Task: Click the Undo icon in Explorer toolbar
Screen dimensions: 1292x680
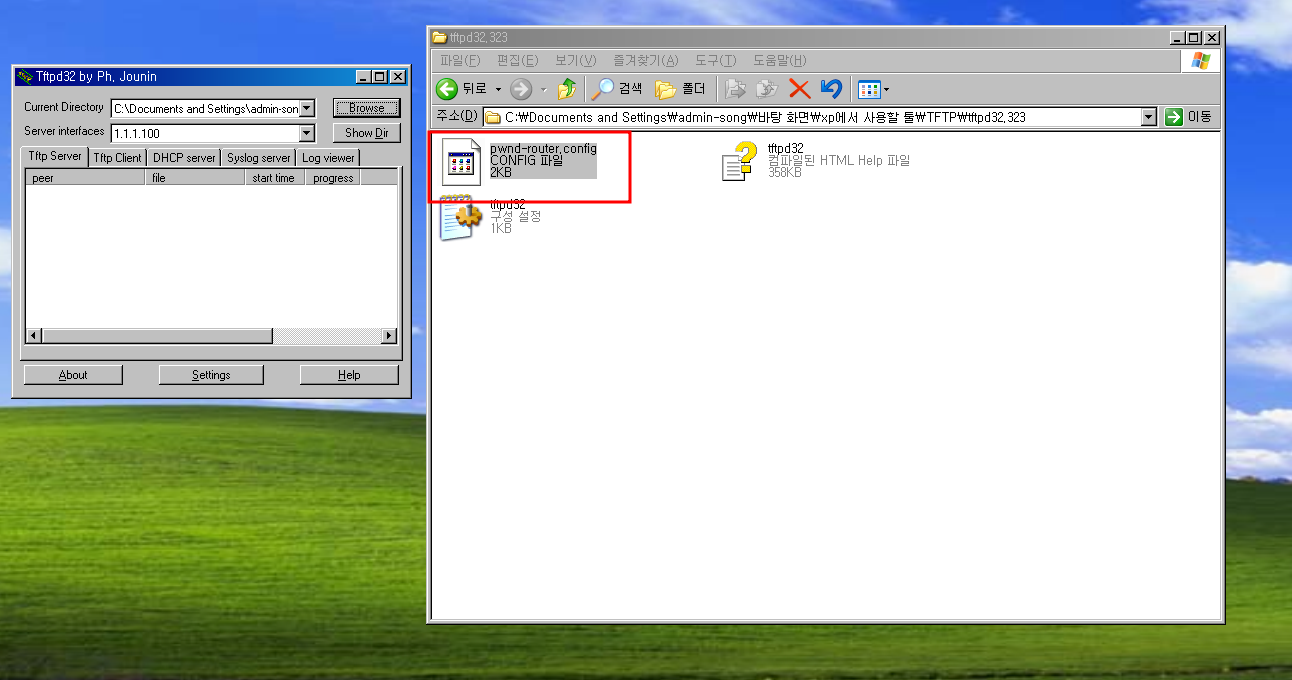Action: [831, 89]
